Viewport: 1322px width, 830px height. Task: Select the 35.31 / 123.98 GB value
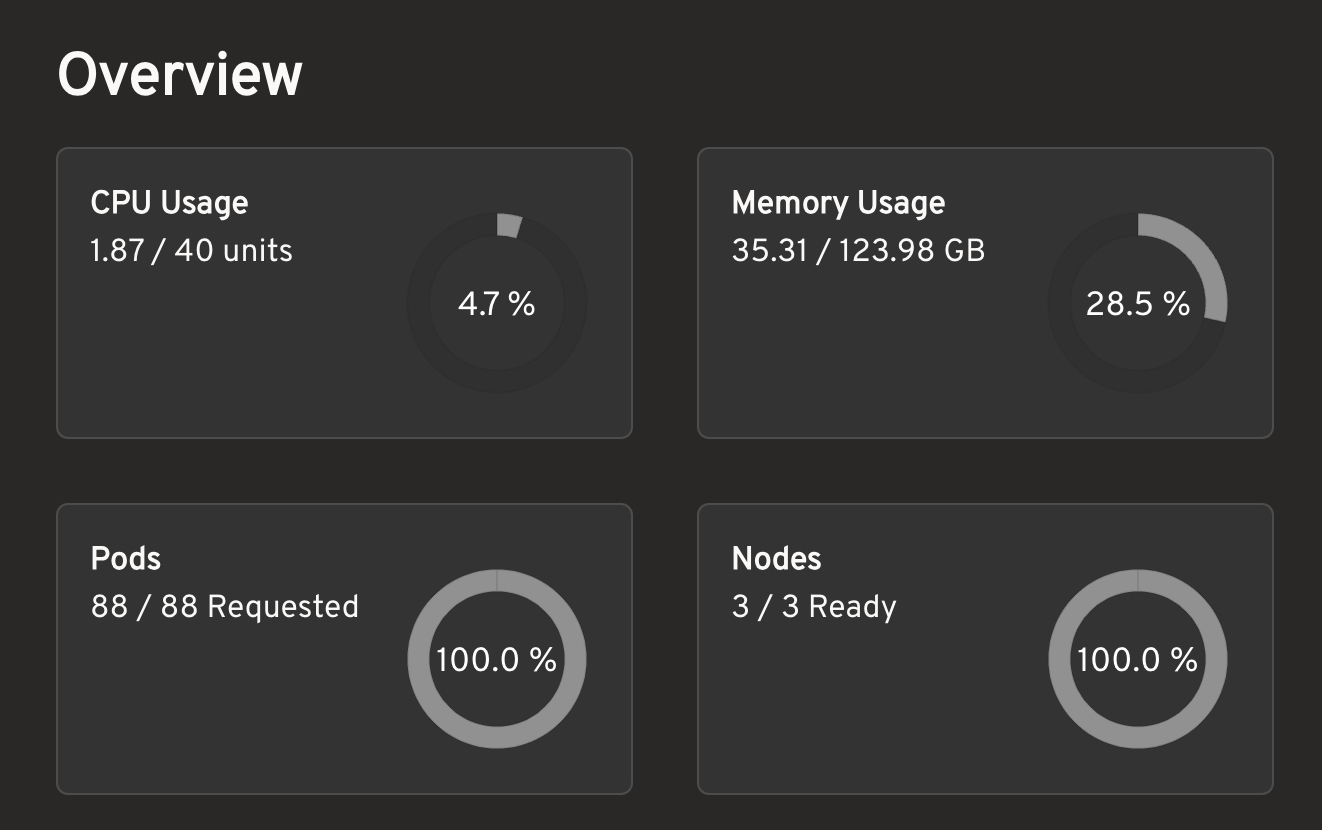858,250
